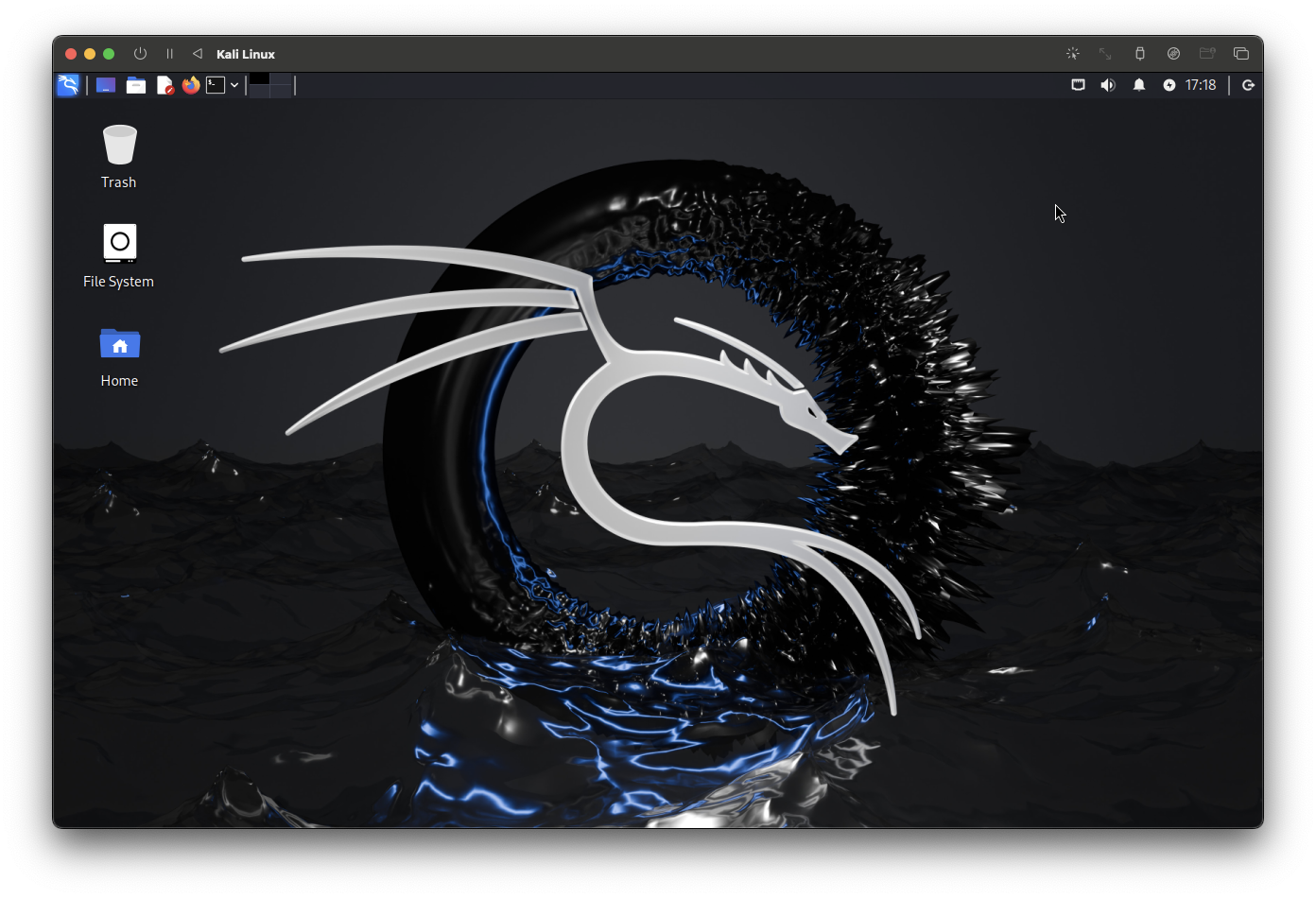Launch the terminal emulator from the panel
This screenshot has height=898, width=1316.
coord(216,85)
